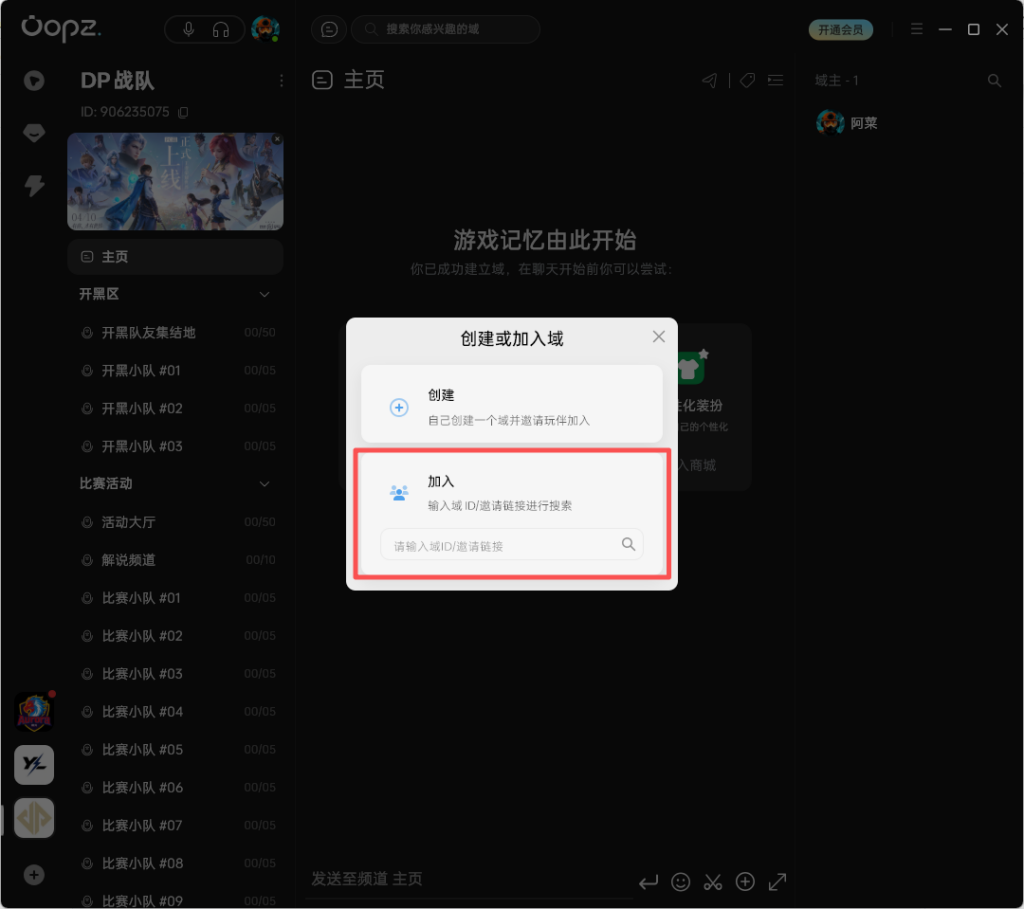Click search magnifier in the join field
The width and height of the screenshot is (1024, 909).
click(x=628, y=544)
